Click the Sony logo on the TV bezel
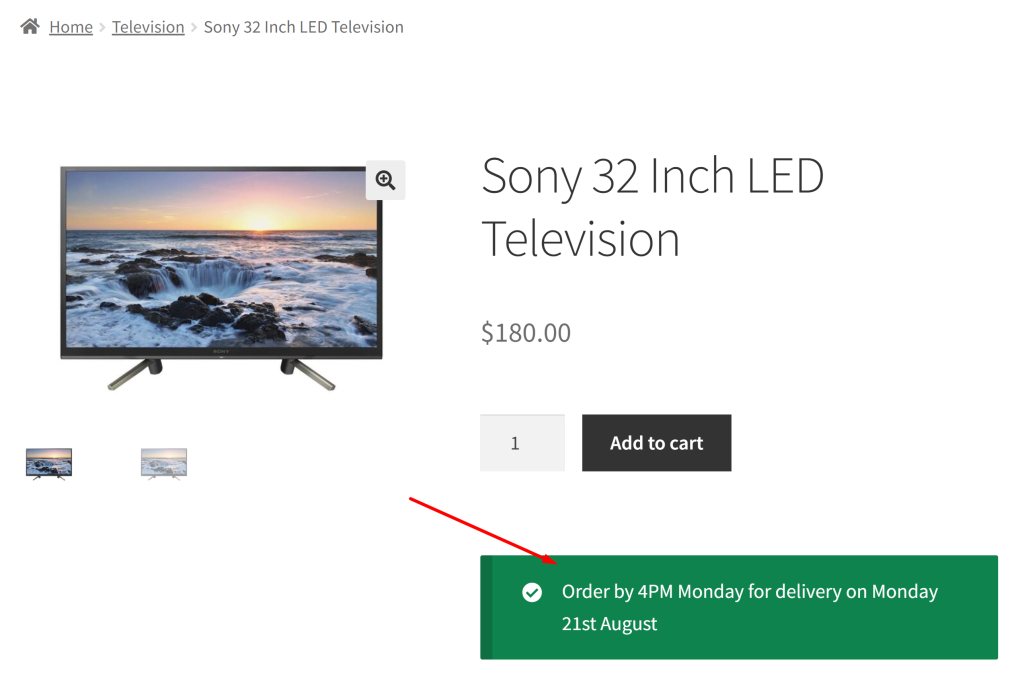Image resolution: width=1024 pixels, height=683 pixels. (221, 352)
